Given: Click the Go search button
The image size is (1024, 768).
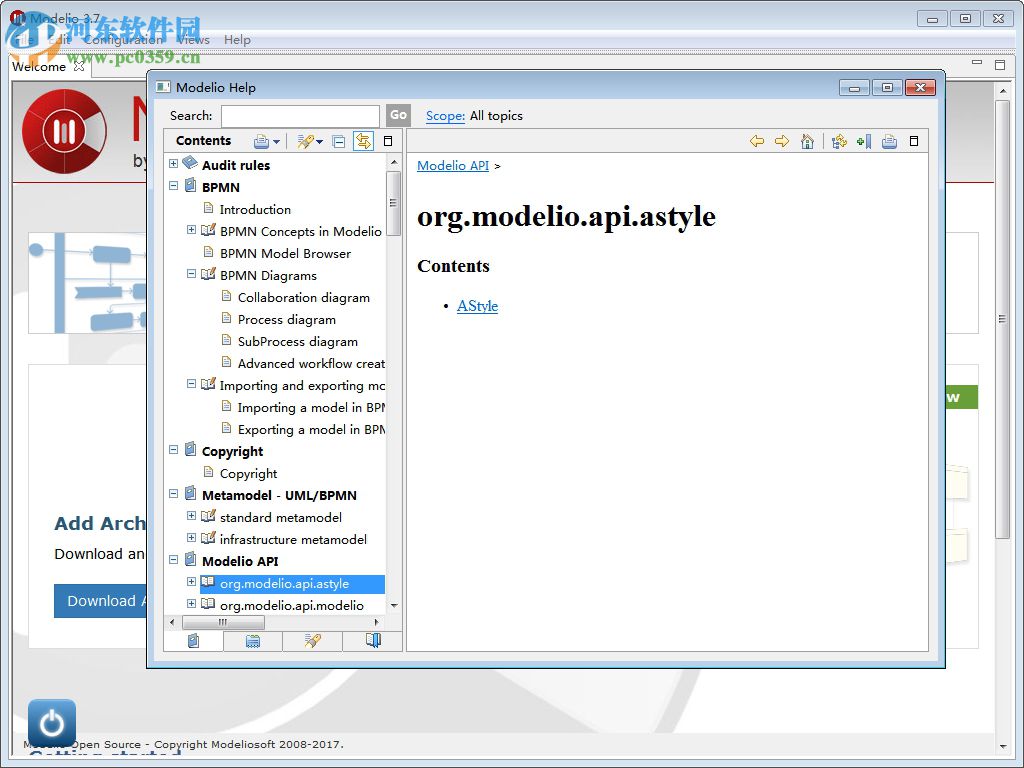Looking at the screenshot, I should (398, 116).
